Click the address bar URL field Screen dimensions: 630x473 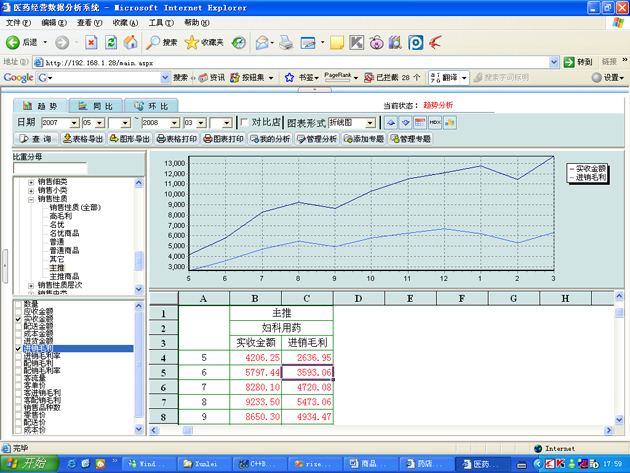point(296,62)
